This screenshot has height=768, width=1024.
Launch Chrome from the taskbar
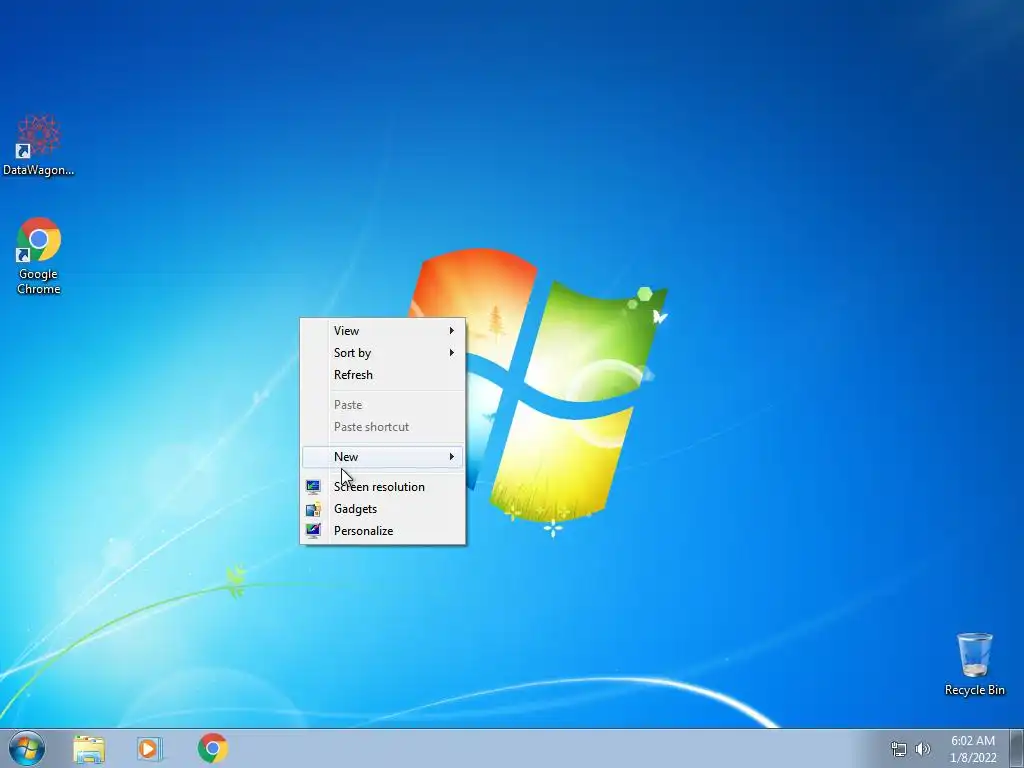213,748
